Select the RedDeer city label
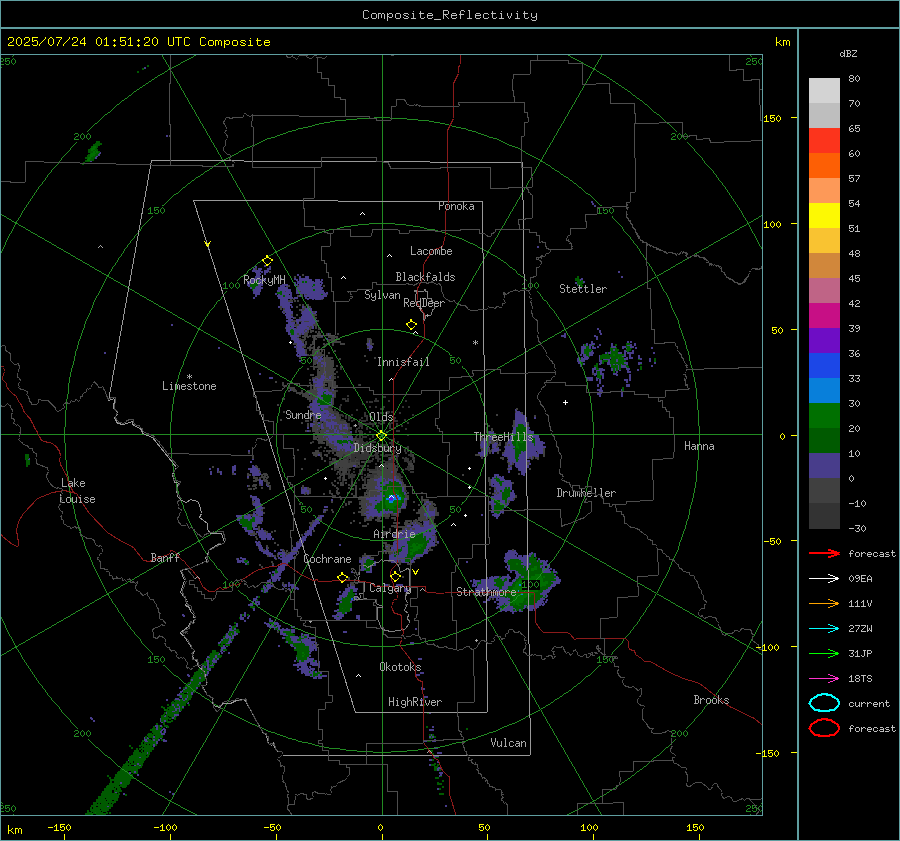This screenshot has width=900, height=841. click(424, 303)
